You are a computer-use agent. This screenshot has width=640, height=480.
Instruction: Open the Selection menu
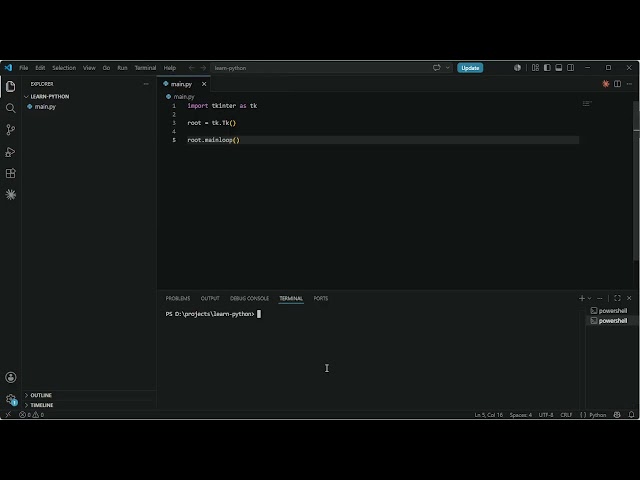click(x=64, y=68)
